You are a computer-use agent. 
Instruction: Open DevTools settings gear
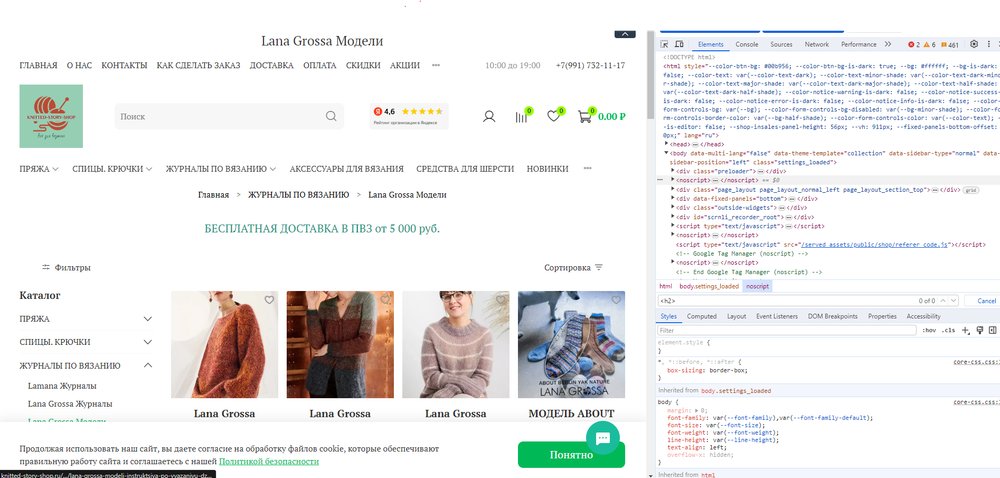pyautogui.click(x=974, y=45)
